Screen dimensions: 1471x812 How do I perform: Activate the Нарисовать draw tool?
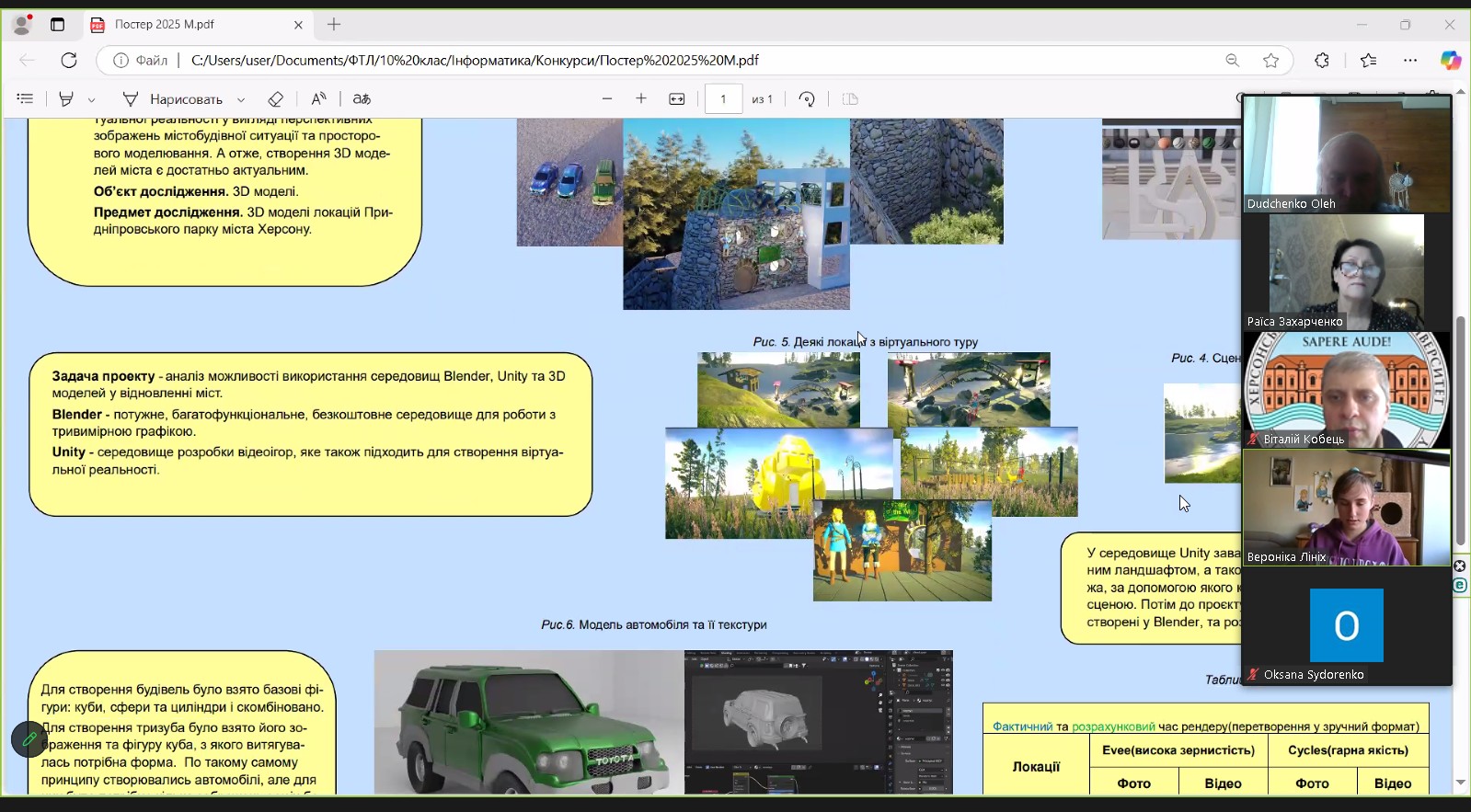173,98
